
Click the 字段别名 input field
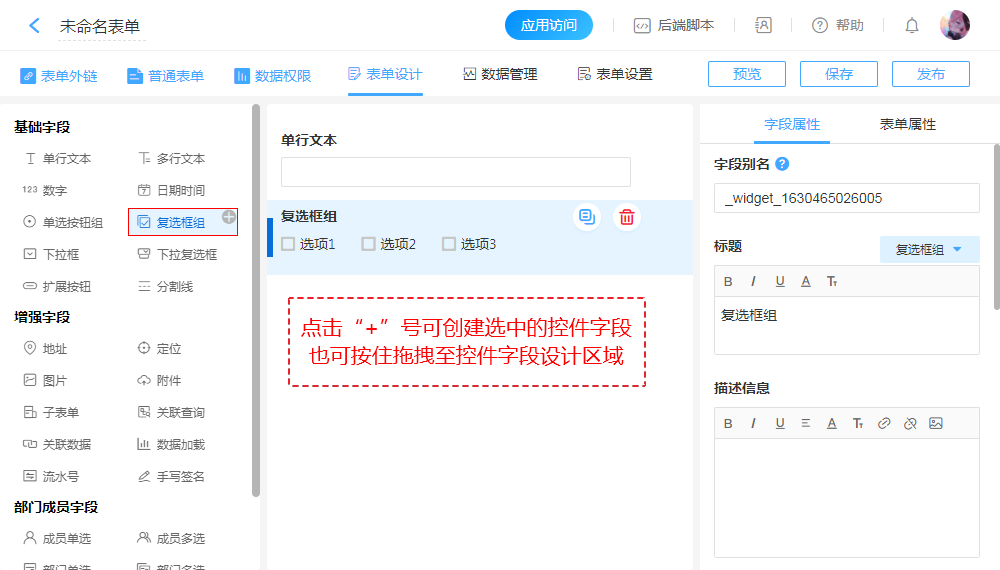click(x=846, y=198)
